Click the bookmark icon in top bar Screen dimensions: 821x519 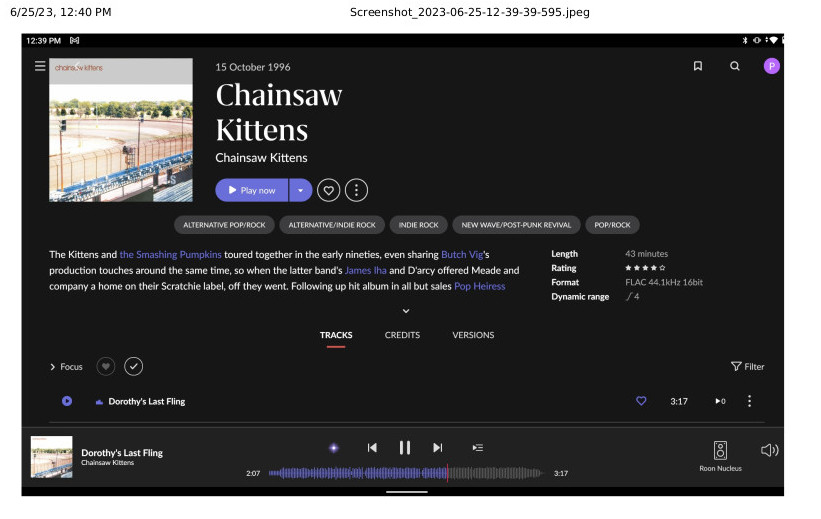click(x=697, y=66)
